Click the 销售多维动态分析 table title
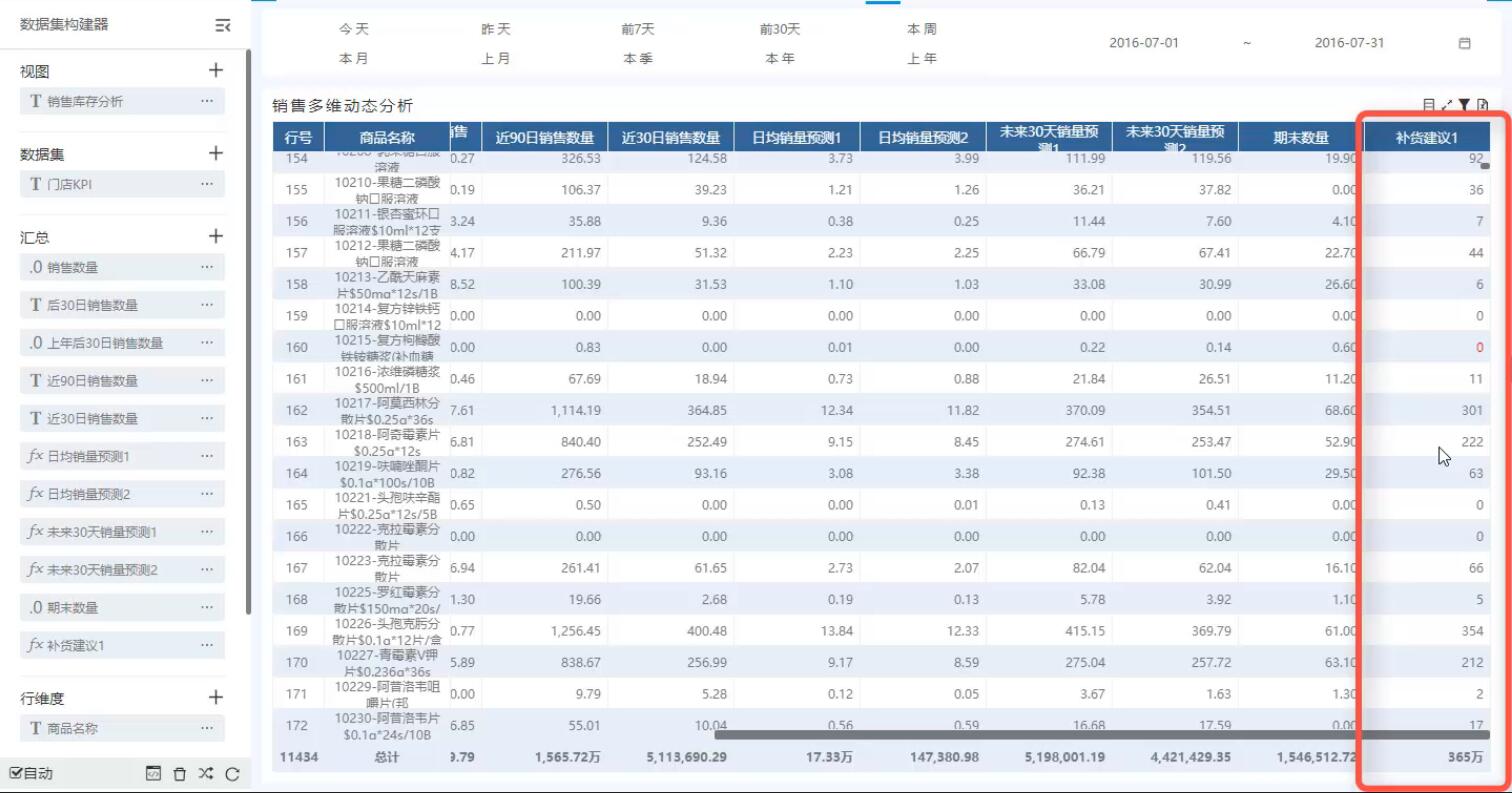1512x793 pixels. pyautogui.click(x=343, y=105)
